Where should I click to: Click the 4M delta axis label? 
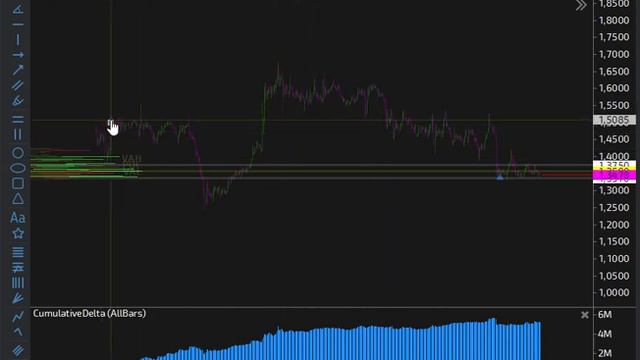[605, 334]
